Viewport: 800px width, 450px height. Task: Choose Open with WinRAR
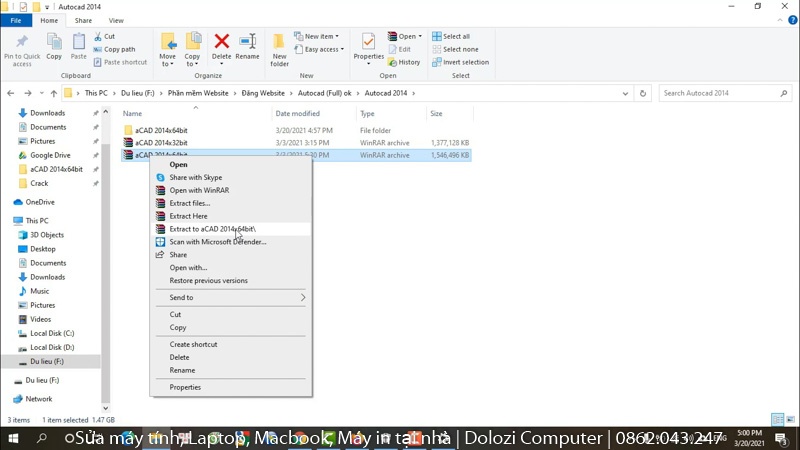pos(199,190)
